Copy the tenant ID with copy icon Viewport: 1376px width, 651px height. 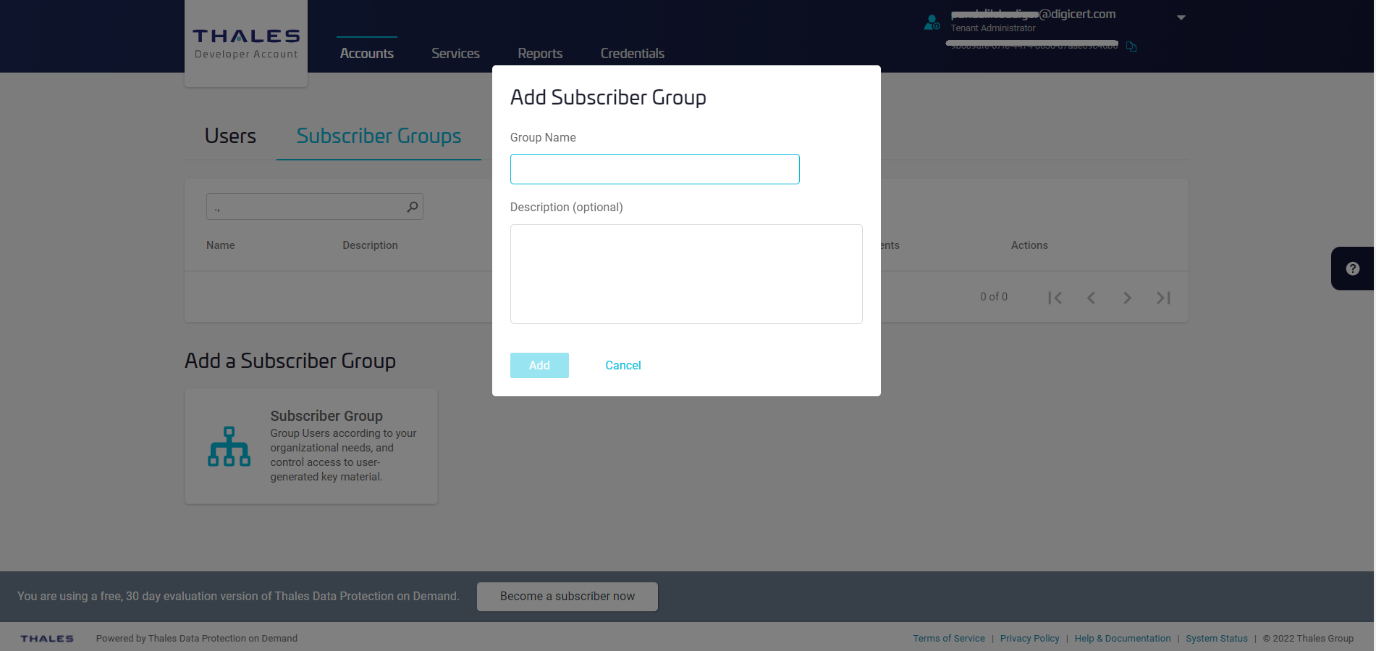[1131, 46]
